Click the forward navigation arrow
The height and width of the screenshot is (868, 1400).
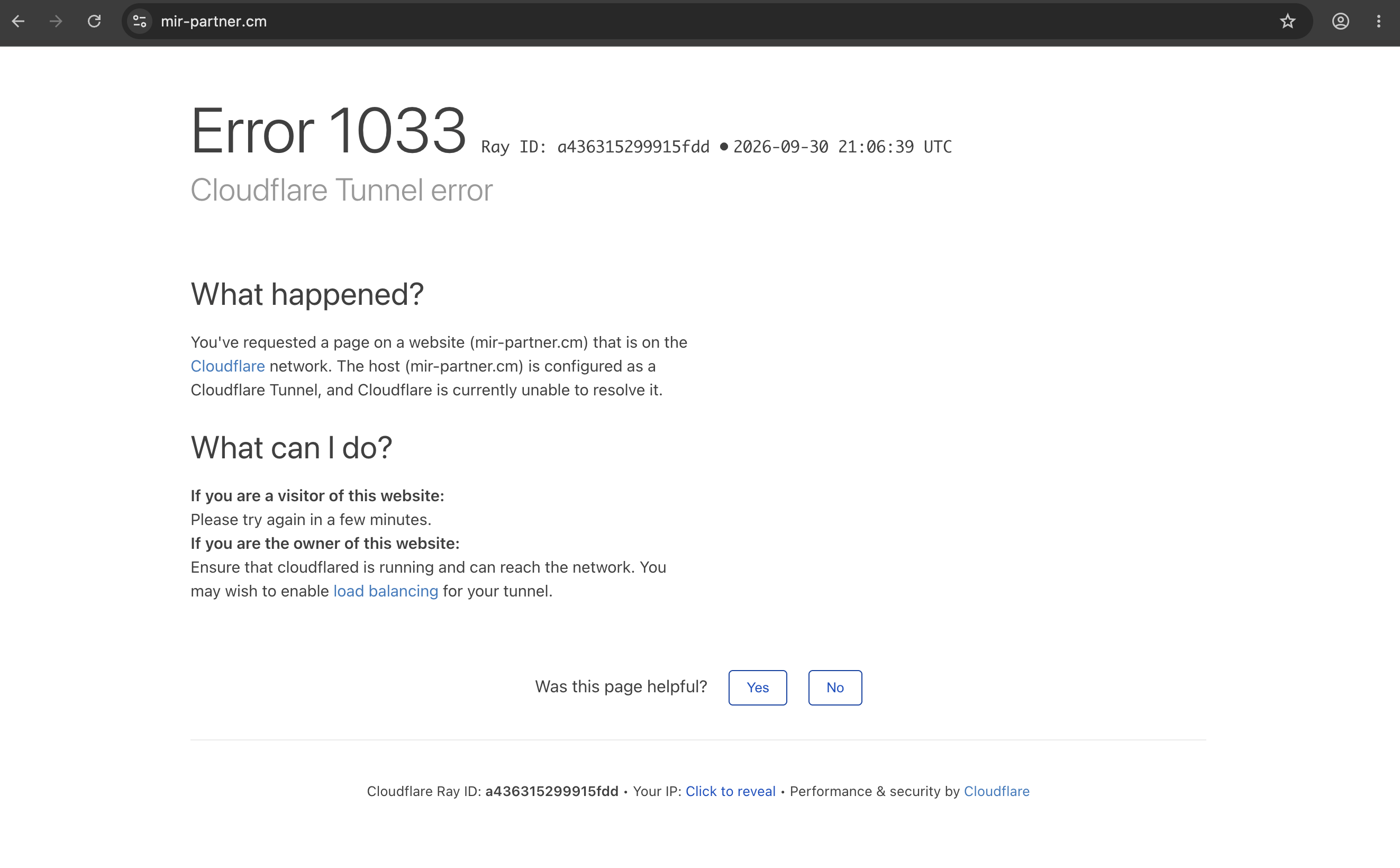56,21
